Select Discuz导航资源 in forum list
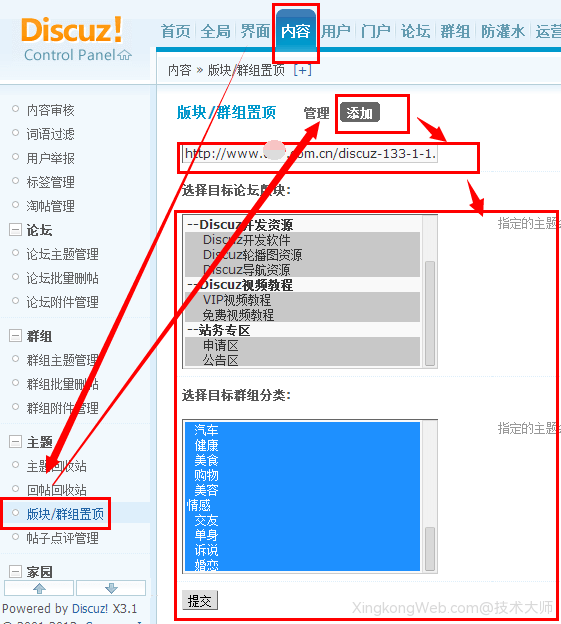Image resolution: width=561 pixels, height=624 pixels. pos(302,270)
